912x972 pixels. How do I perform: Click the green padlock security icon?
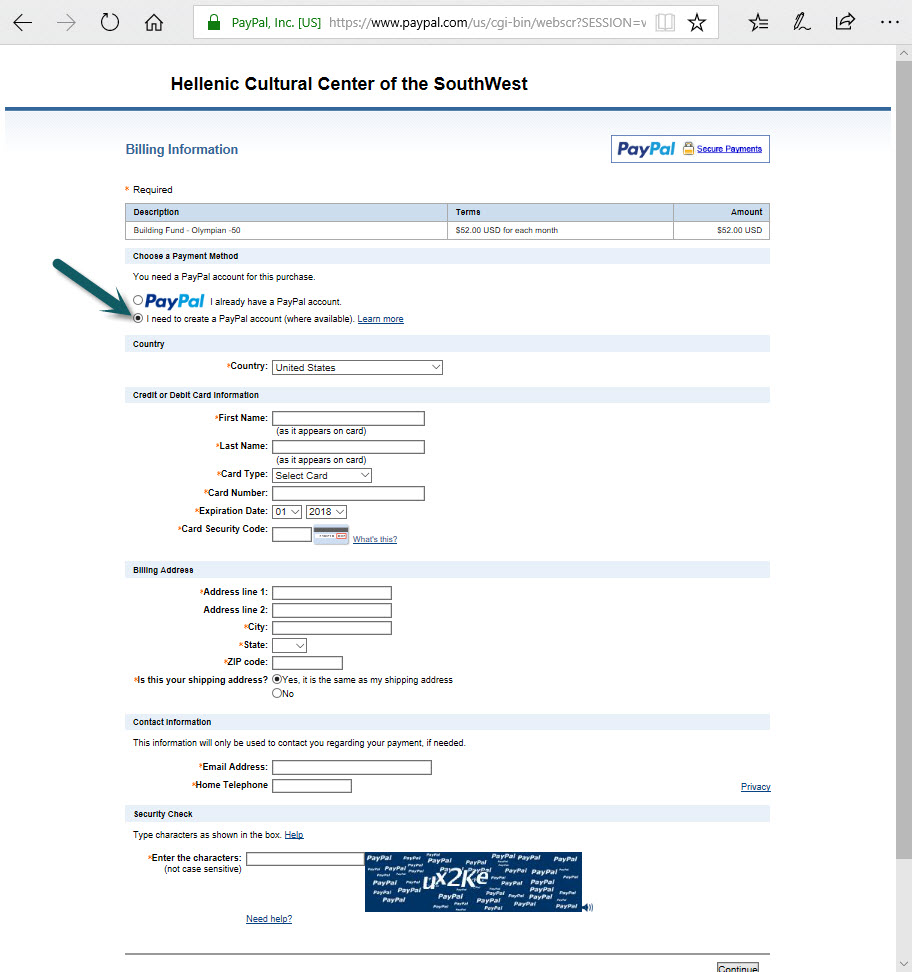point(214,23)
